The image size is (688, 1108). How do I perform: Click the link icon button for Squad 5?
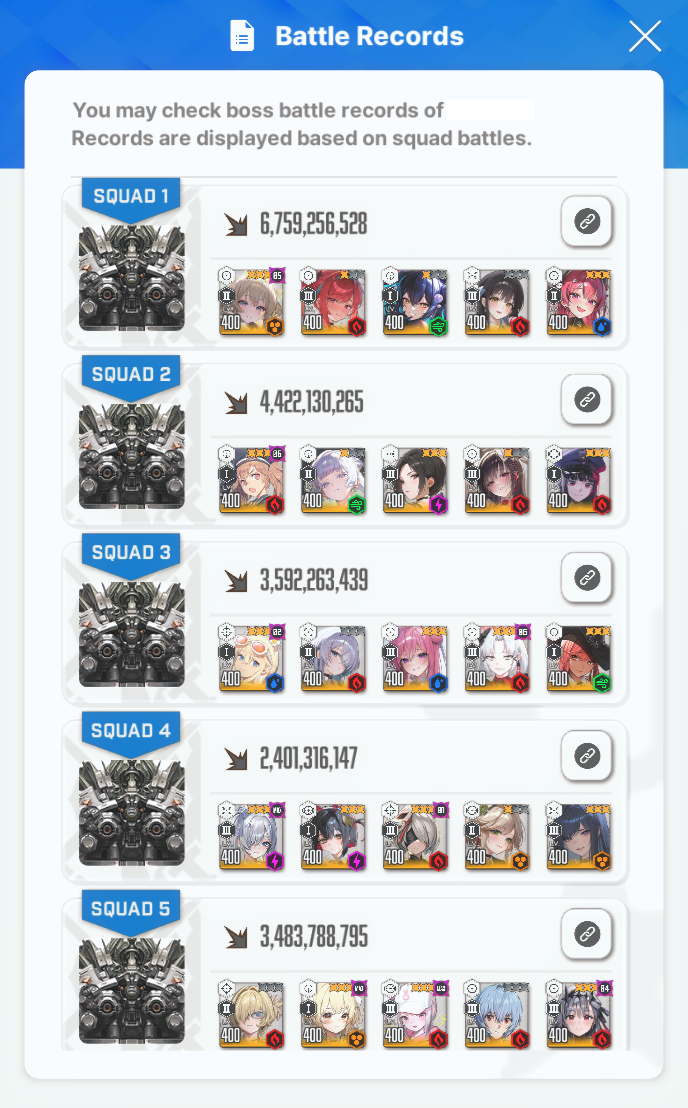(586, 933)
